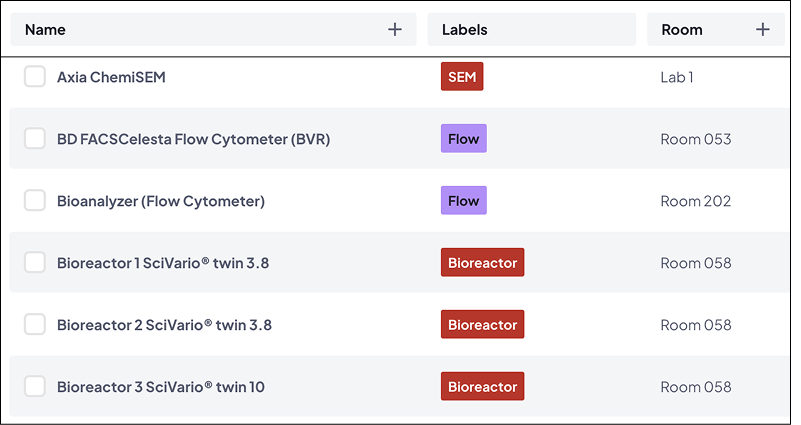Viewport: 801px width, 425px height.
Task: Check the Axia ChemiSEM row checkbox
Action: [x=35, y=77]
